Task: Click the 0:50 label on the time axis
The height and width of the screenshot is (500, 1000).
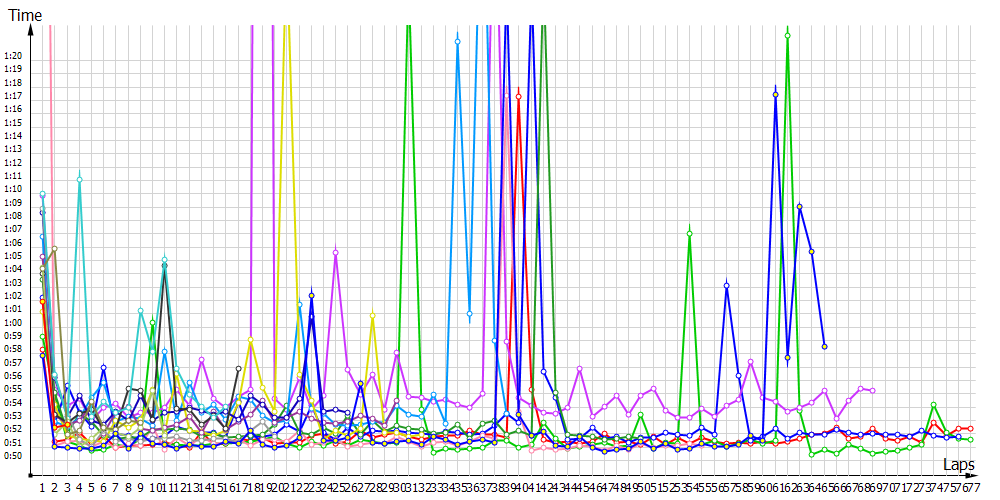Action: click(14, 455)
